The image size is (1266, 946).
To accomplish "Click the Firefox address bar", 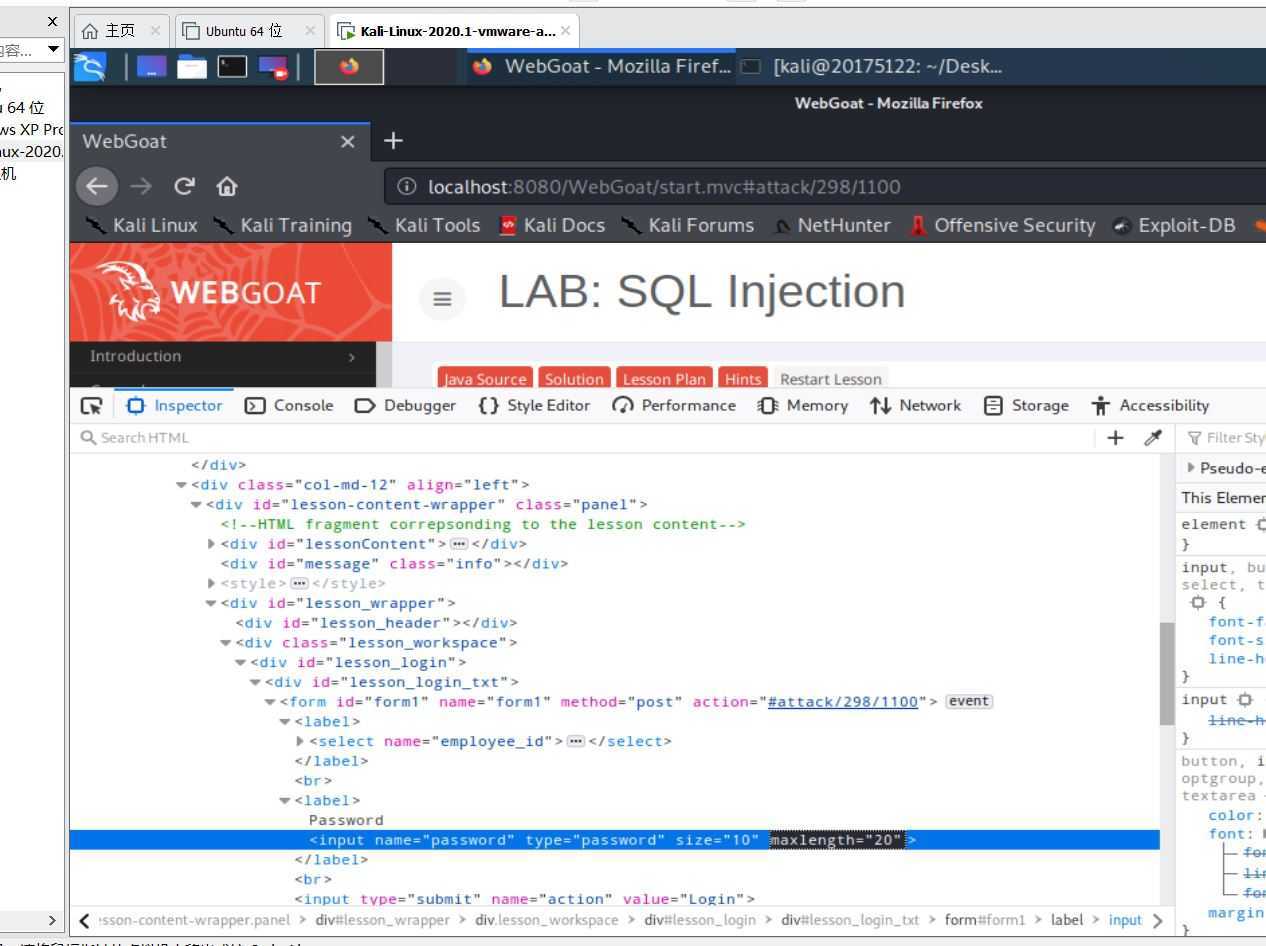I will click(825, 186).
